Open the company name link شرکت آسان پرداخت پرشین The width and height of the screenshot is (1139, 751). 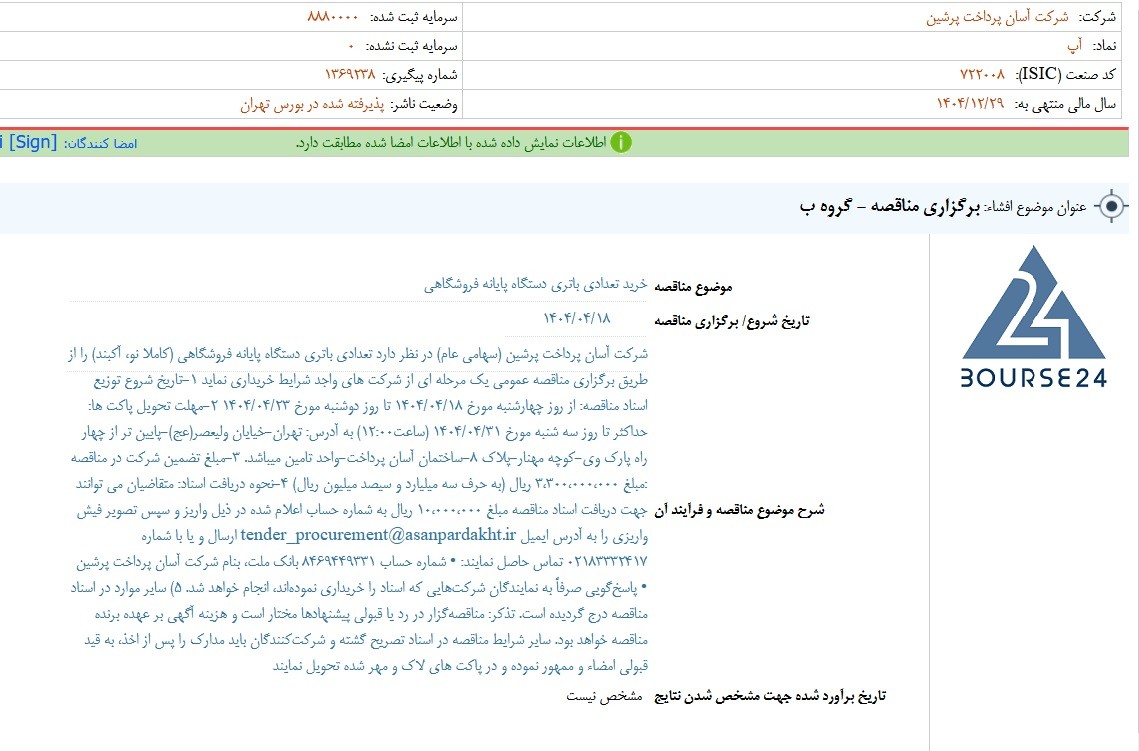click(997, 17)
